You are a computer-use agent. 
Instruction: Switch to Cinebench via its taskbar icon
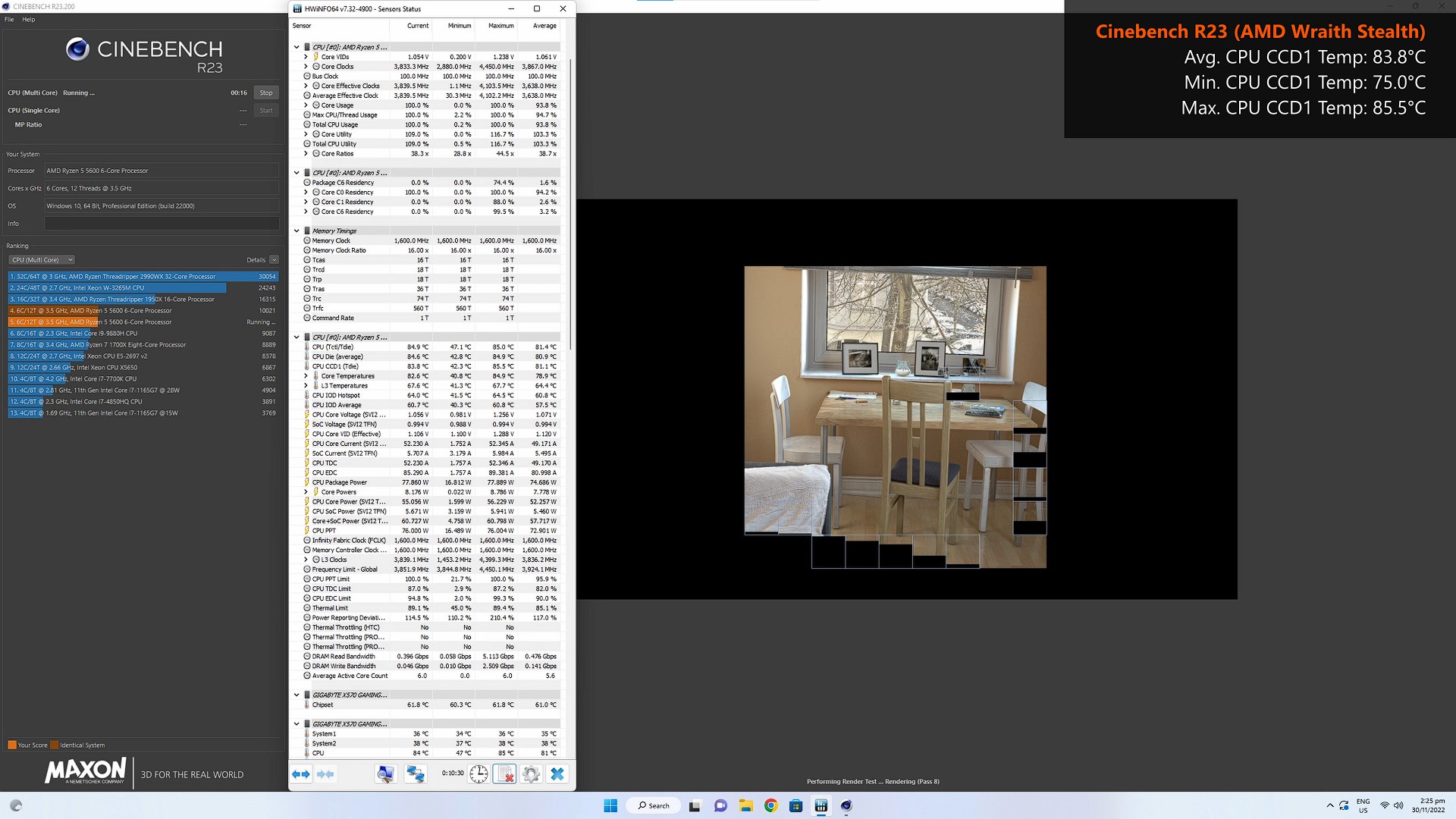846,805
